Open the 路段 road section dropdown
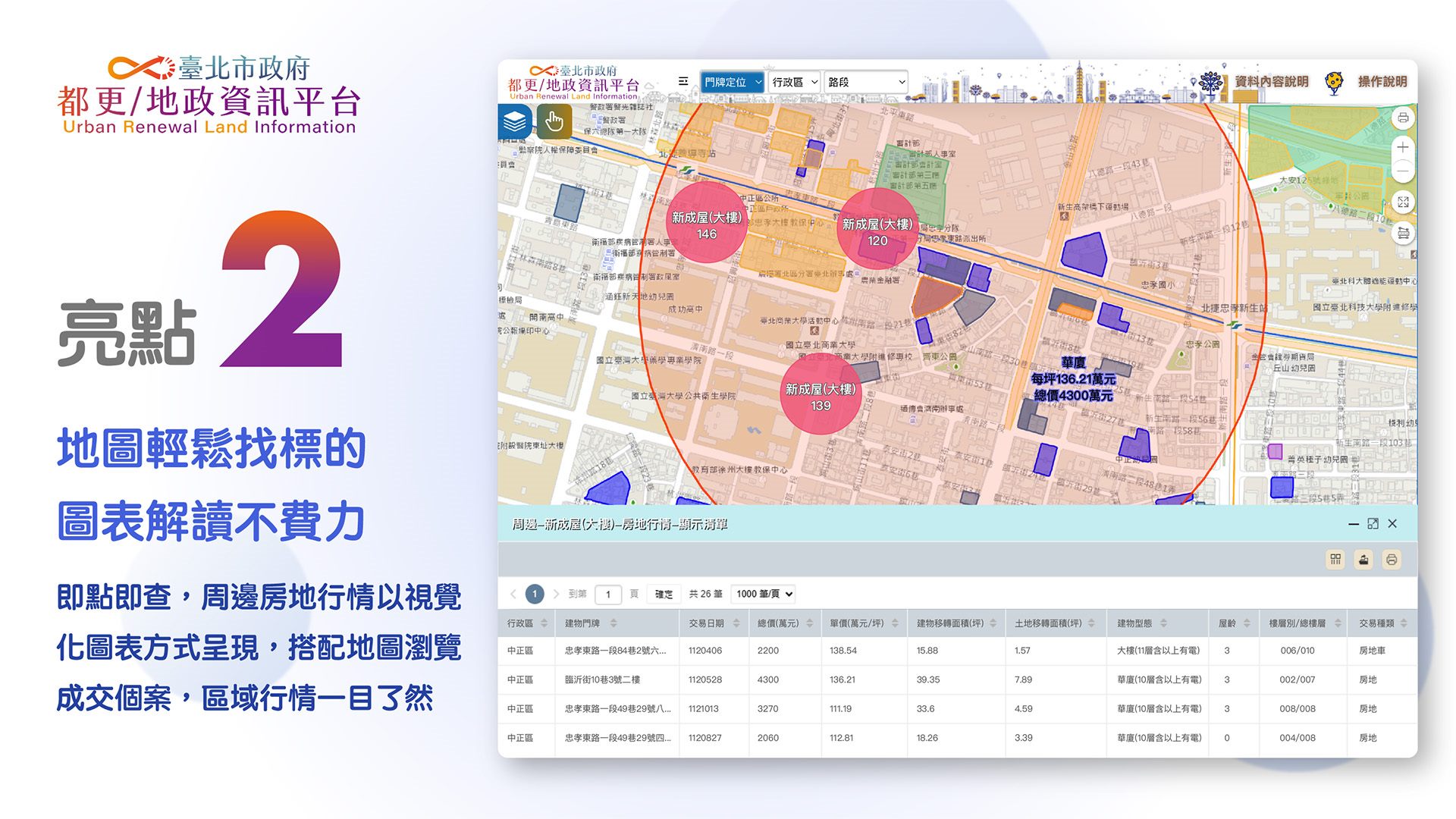Image resolution: width=1456 pixels, height=819 pixels. point(867,82)
